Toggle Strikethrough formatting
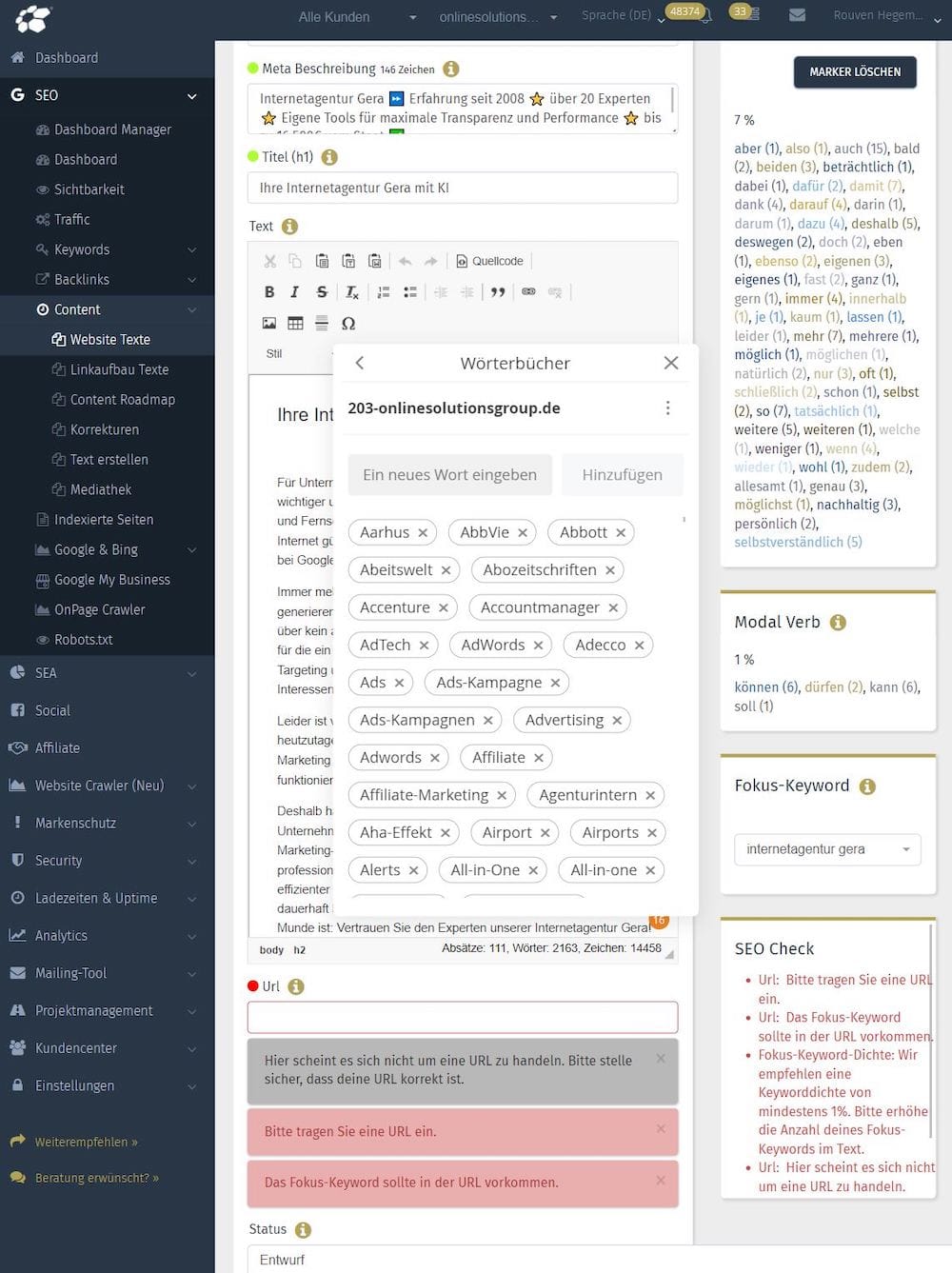952x1273 pixels. [322, 292]
